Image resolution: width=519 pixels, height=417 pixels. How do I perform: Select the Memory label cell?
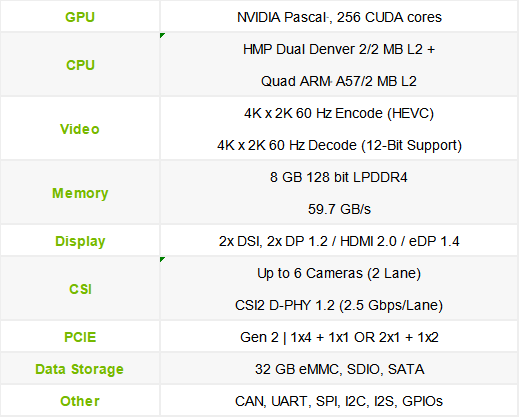coord(80,193)
